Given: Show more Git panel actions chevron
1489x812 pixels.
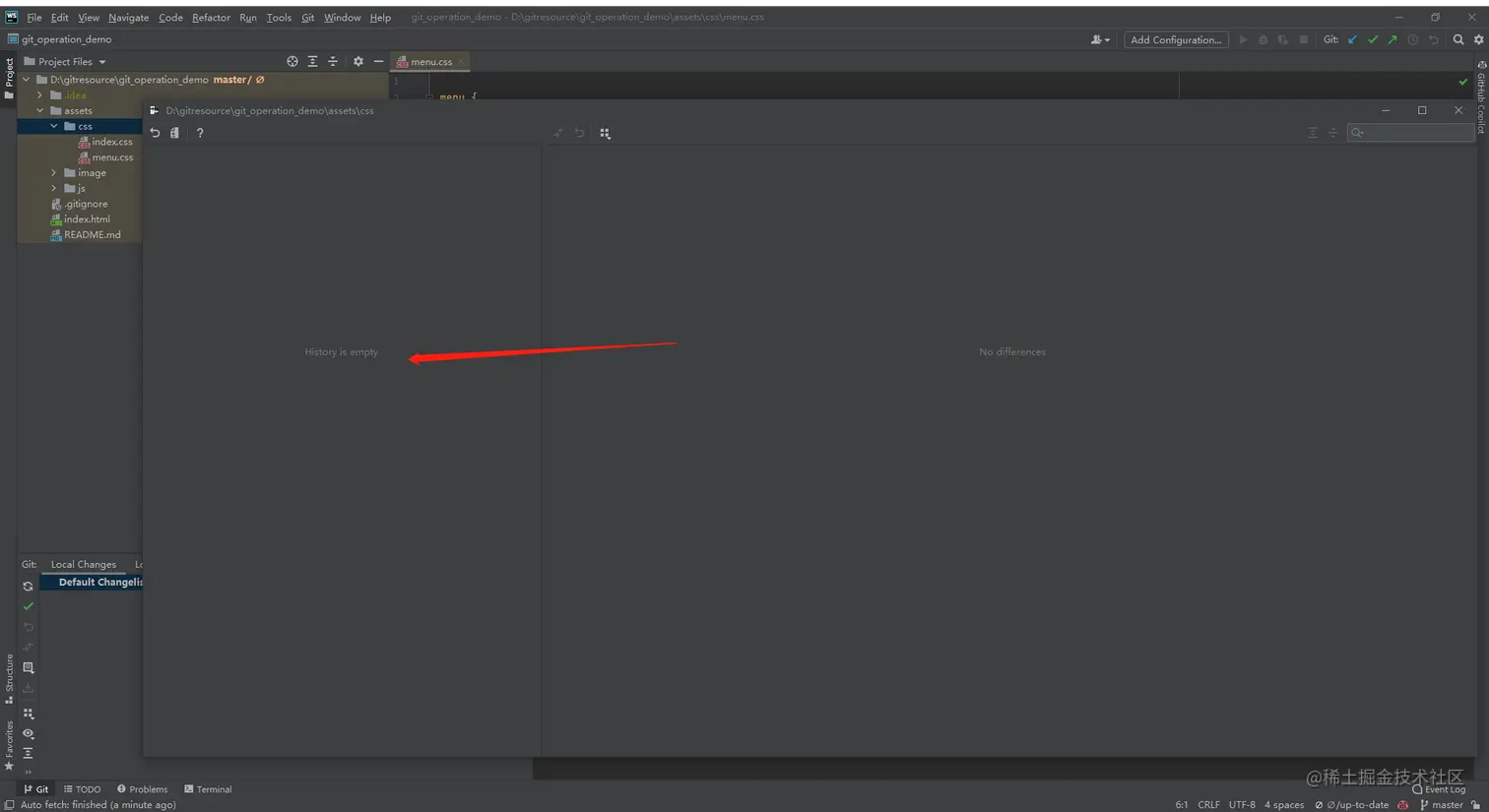Looking at the screenshot, I should [x=28, y=773].
